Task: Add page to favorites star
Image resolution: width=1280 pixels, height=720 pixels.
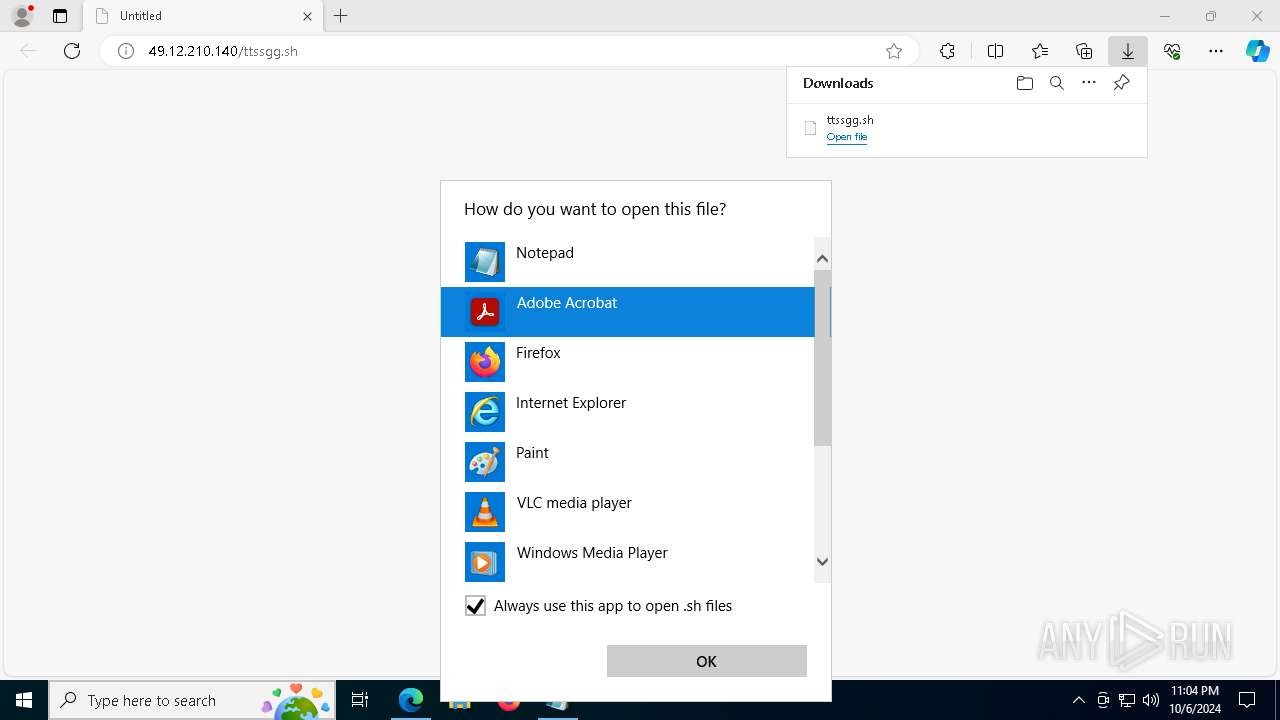Action: pyautogui.click(x=894, y=51)
